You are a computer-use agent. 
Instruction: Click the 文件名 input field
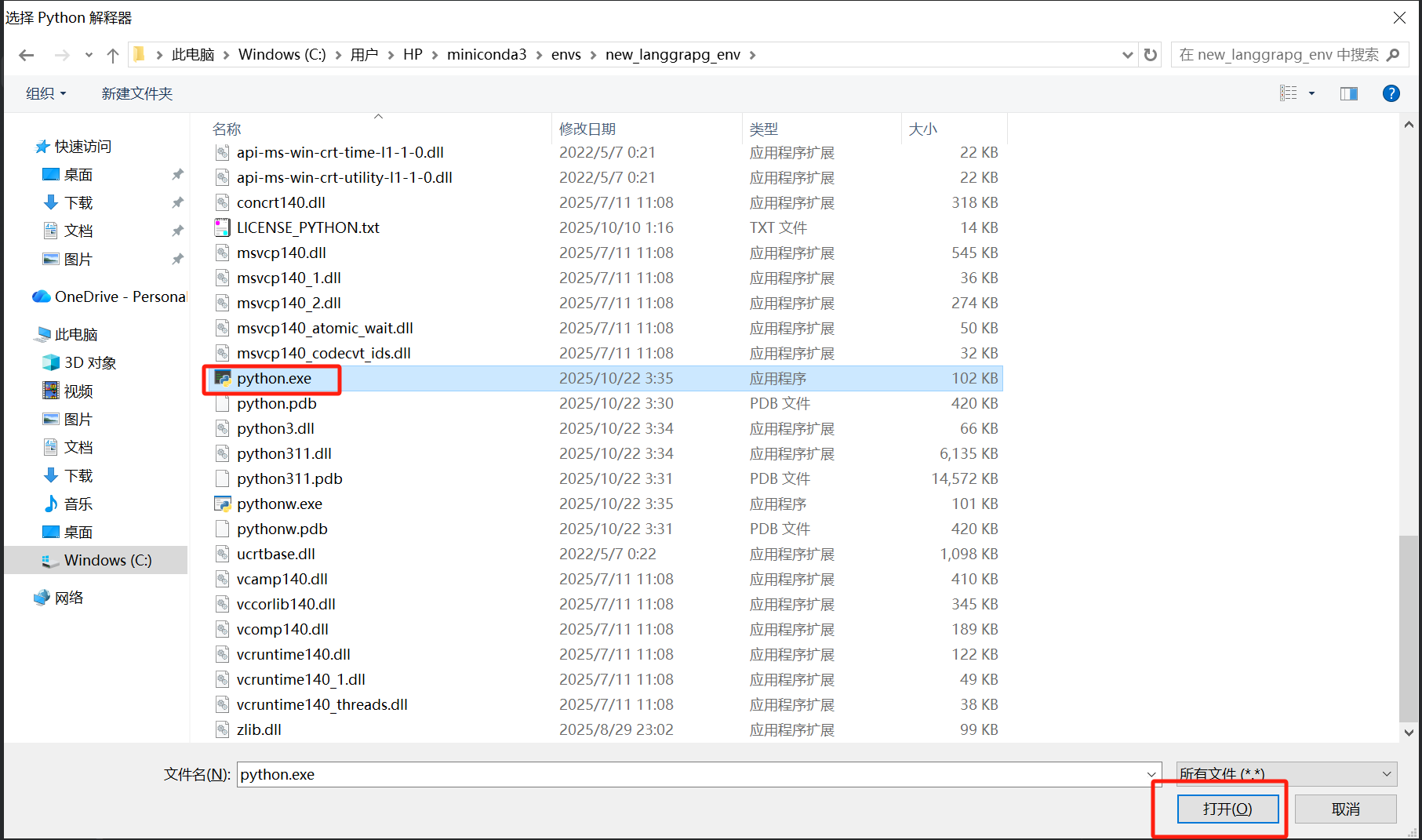tap(690, 774)
